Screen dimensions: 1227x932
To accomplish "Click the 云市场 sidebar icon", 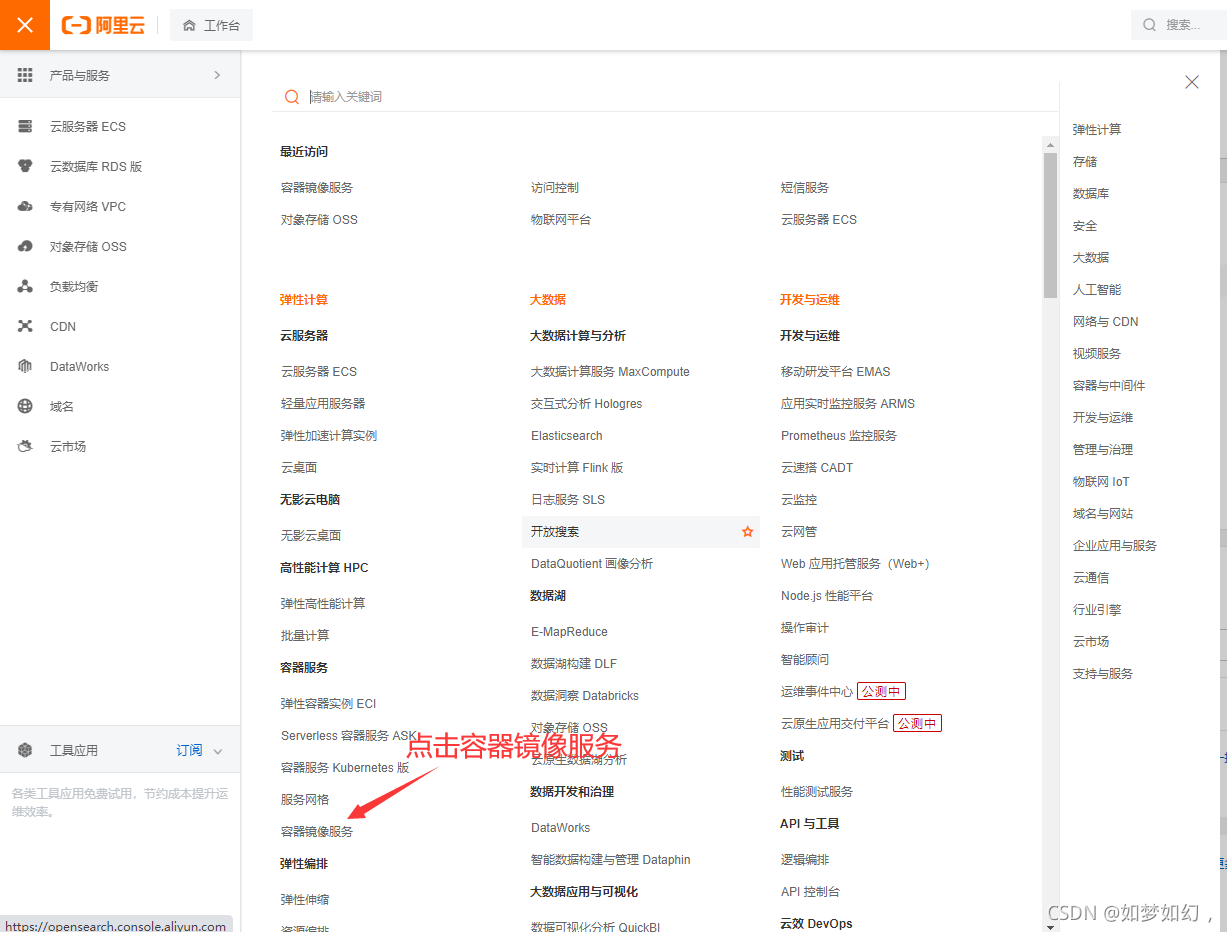I will click(x=26, y=446).
